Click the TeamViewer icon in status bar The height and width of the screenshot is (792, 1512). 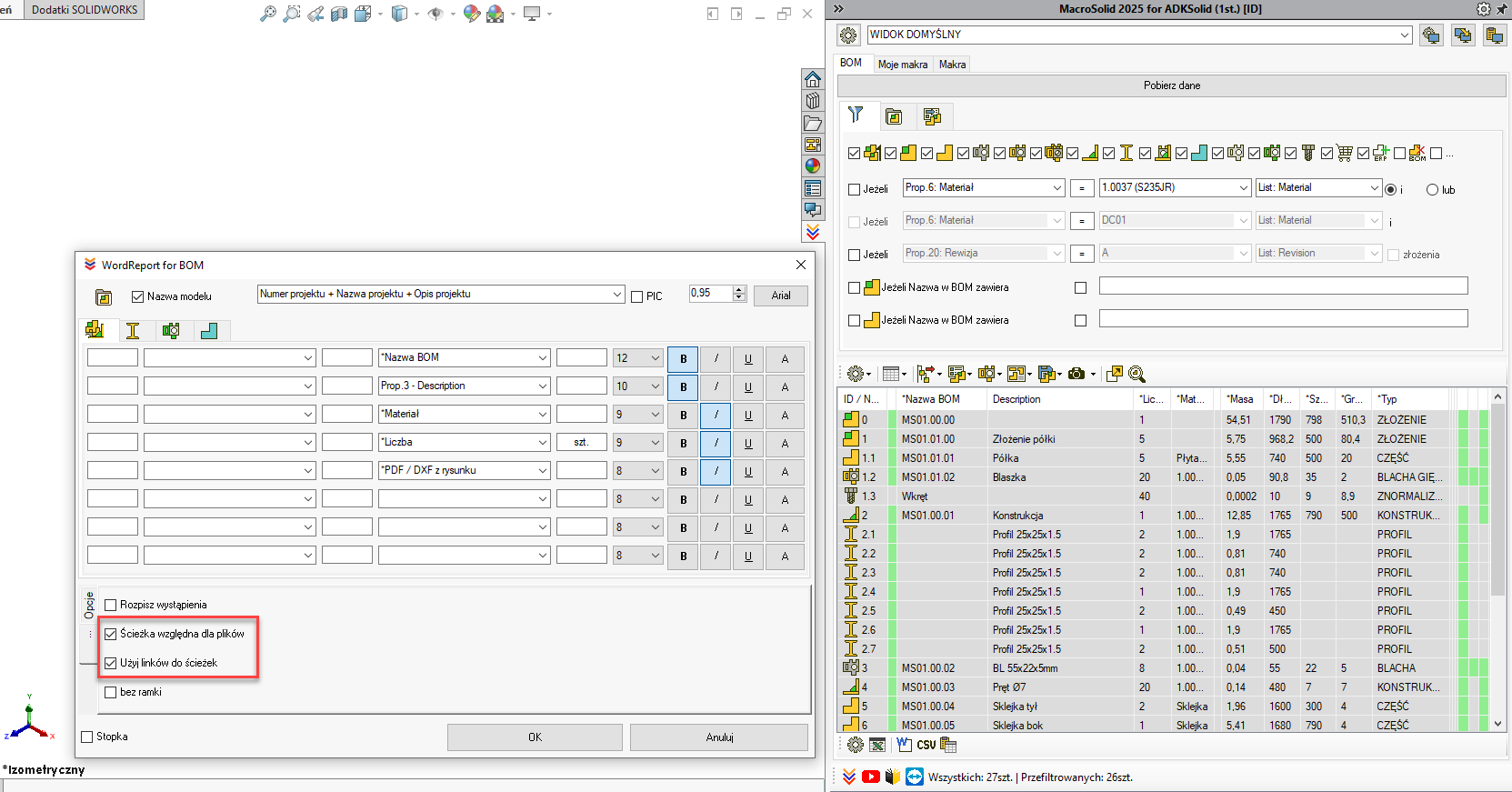(x=915, y=777)
